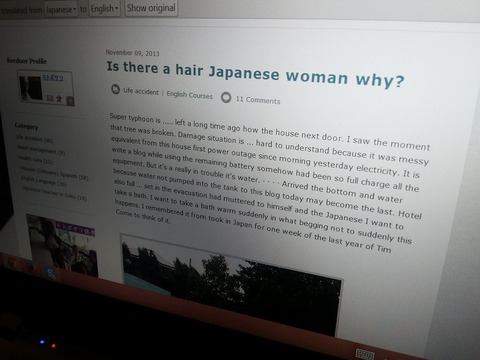
Task: Open the English target language dropdown
Action: (x=104, y=9)
